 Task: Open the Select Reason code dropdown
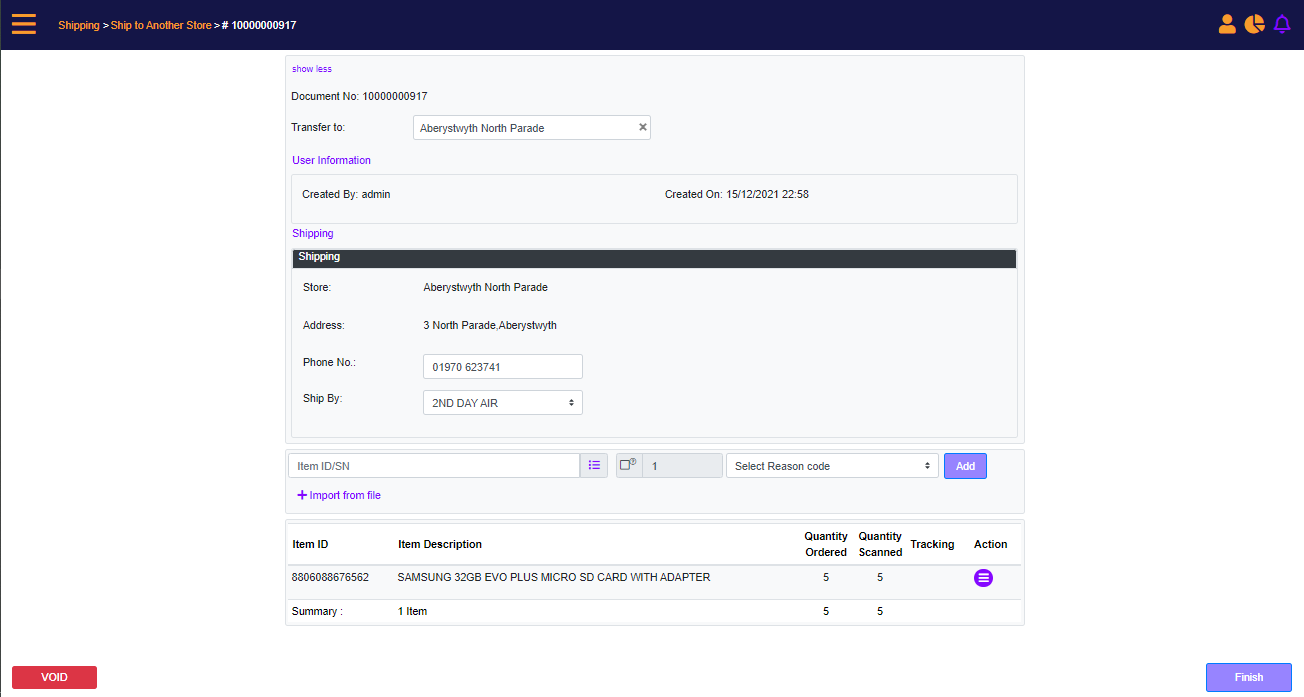point(832,466)
